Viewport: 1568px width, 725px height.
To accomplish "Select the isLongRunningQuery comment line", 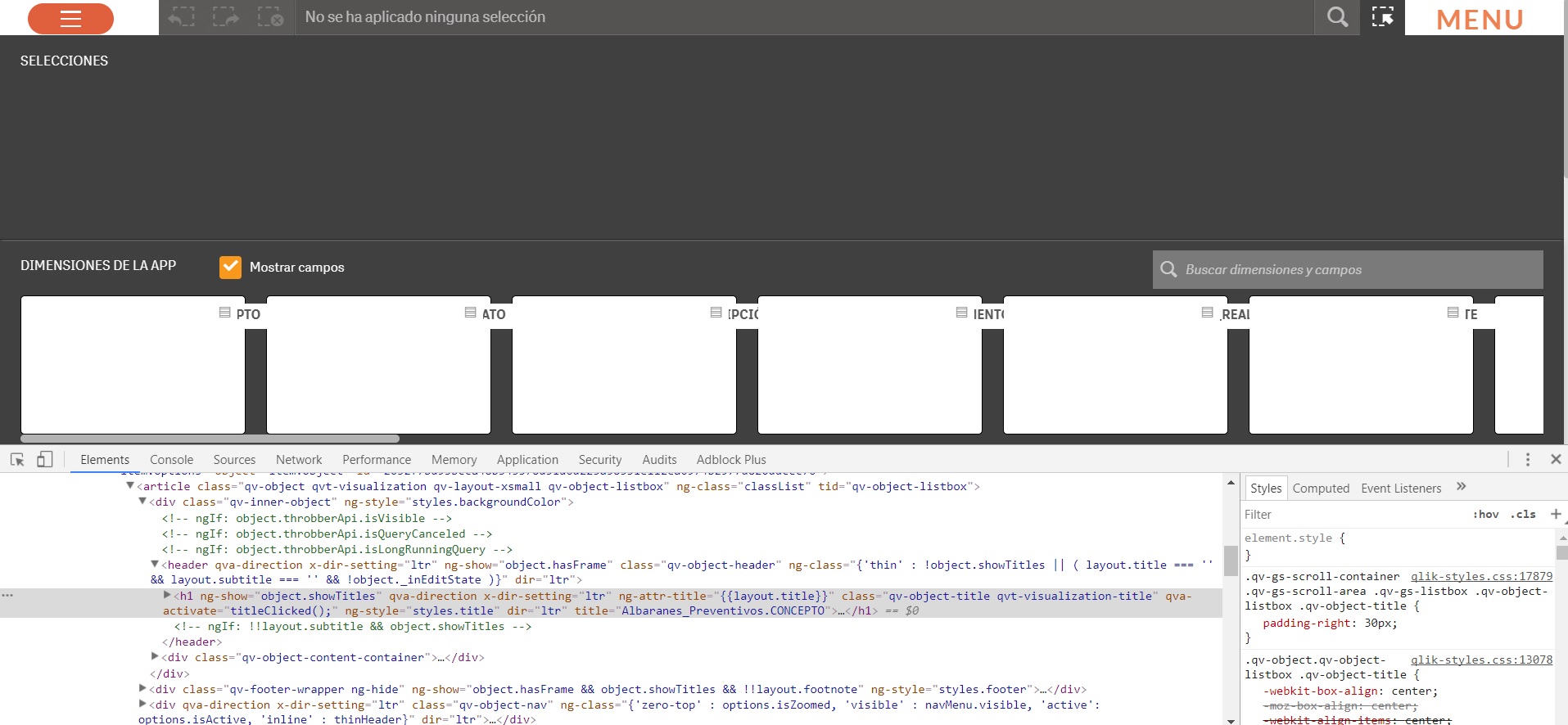I will (337, 549).
